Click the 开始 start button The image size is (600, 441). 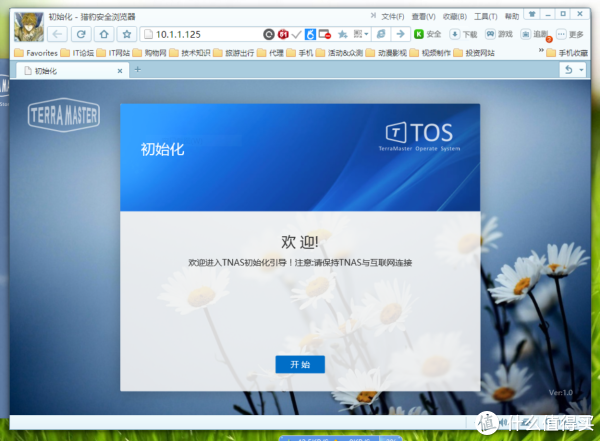coord(300,364)
